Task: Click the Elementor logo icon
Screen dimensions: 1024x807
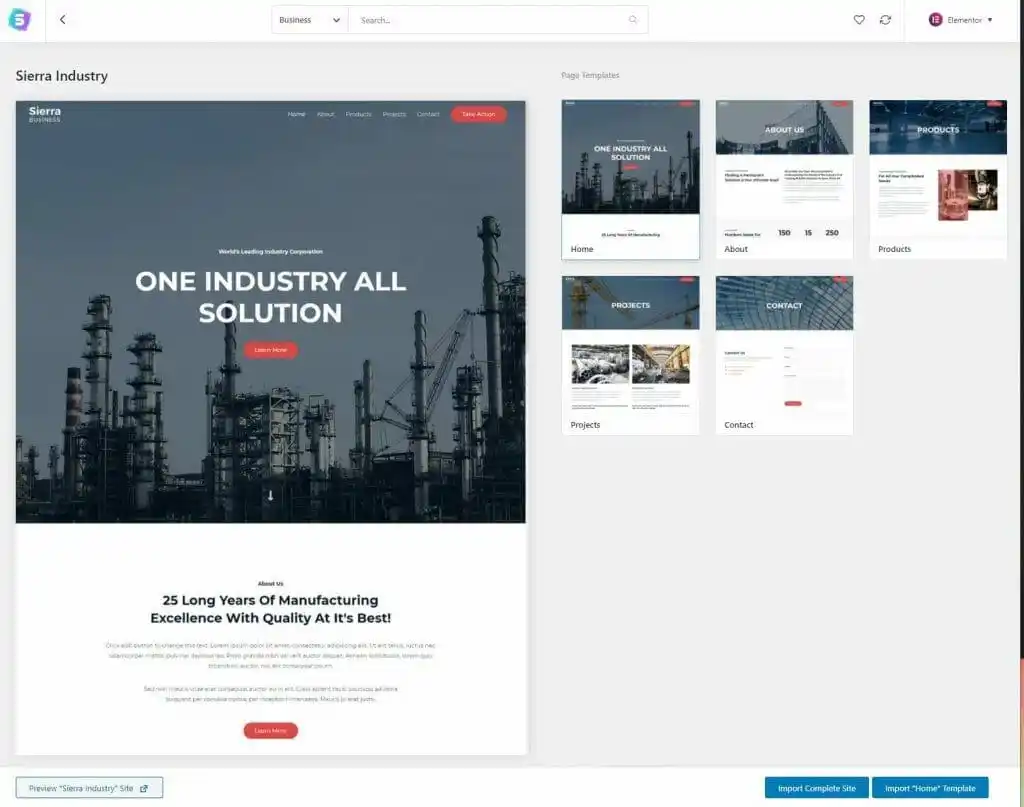Action: (935, 20)
